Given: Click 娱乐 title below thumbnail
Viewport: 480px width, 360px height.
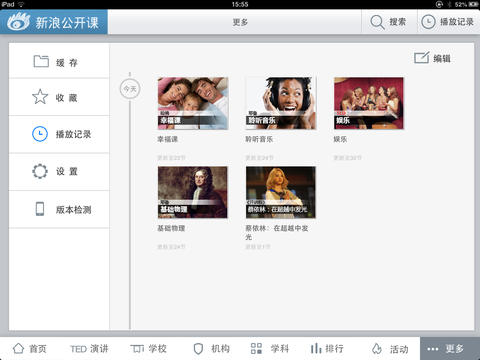Looking at the screenshot, I should 340,139.
